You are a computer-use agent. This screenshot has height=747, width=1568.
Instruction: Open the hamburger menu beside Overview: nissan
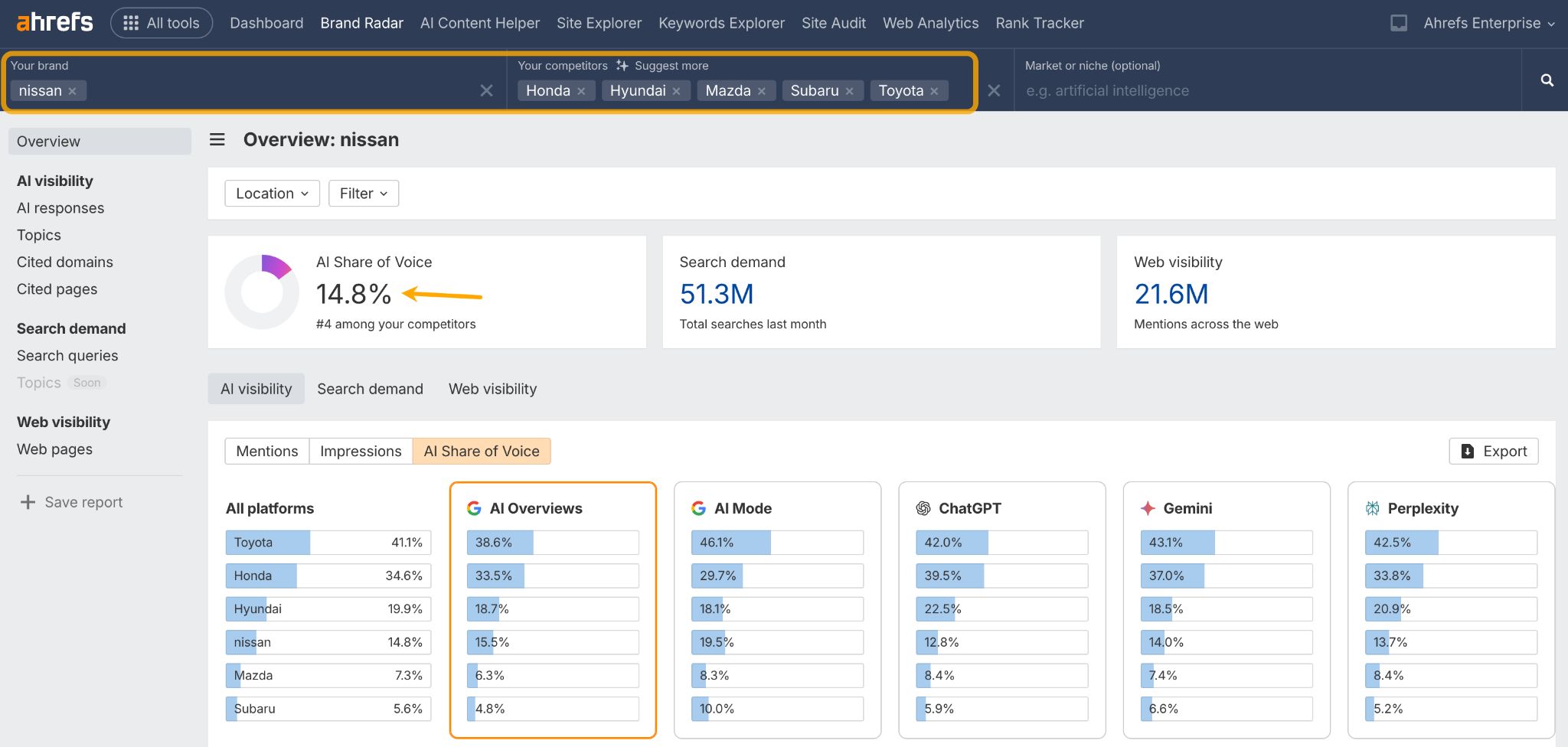click(217, 139)
